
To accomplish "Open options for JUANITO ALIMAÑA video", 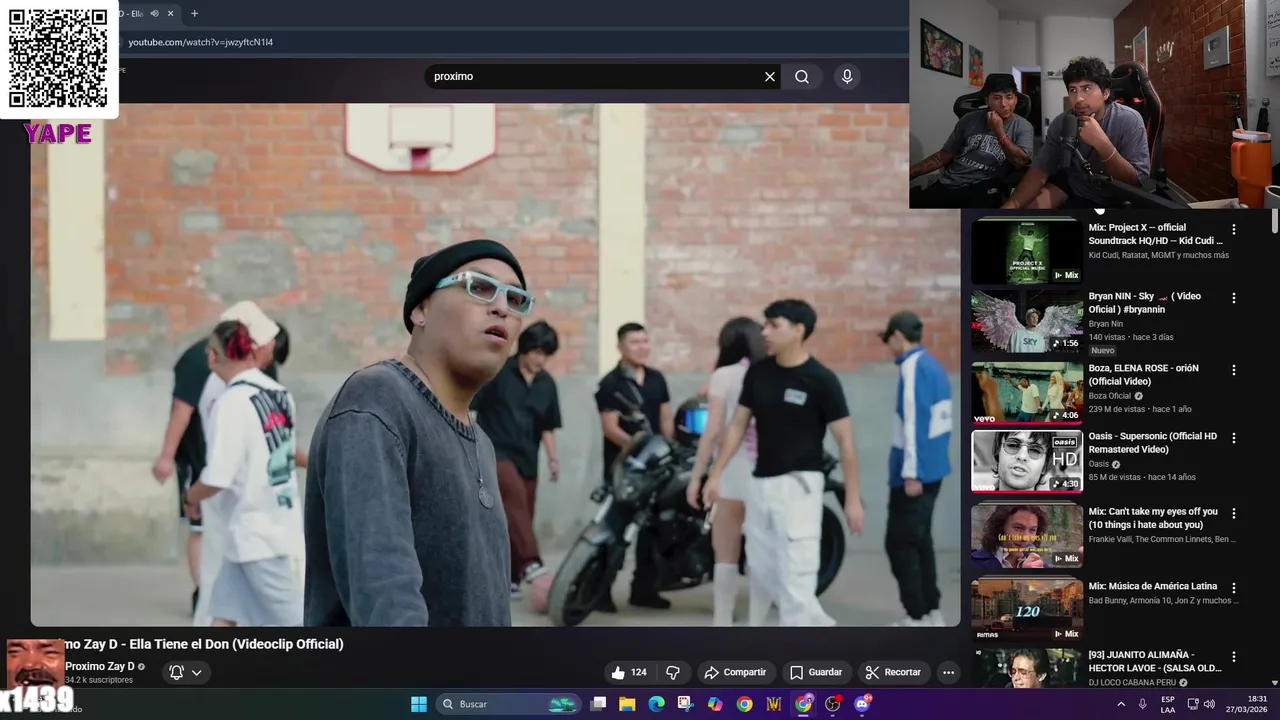I will pos(1233,657).
